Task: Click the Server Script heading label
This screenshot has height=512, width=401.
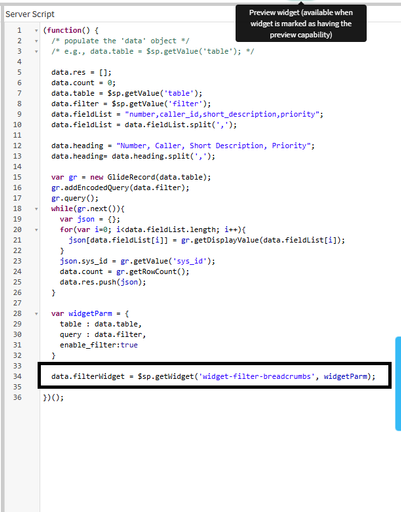Action: point(30,14)
